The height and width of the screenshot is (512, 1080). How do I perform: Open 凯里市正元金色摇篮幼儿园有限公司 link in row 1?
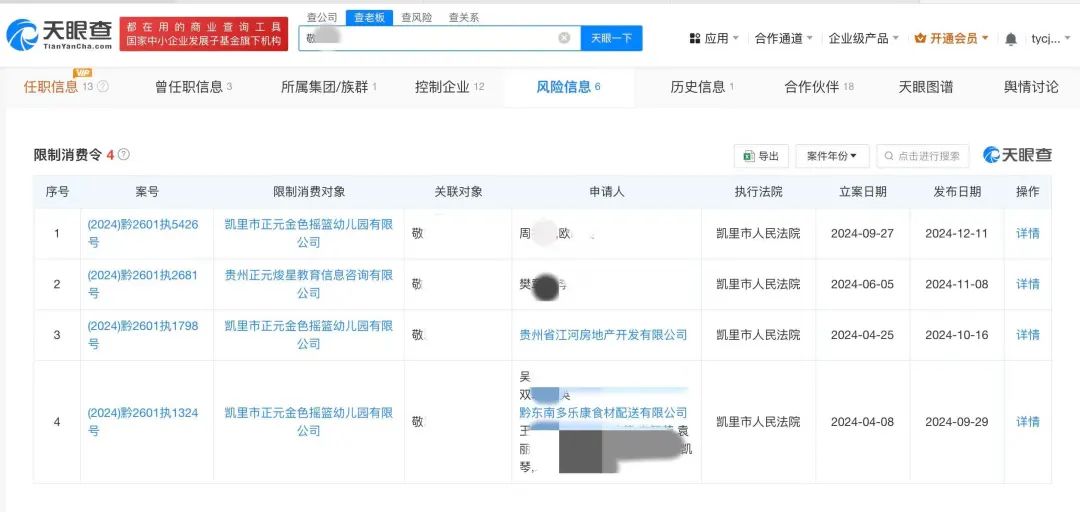[309, 233]
